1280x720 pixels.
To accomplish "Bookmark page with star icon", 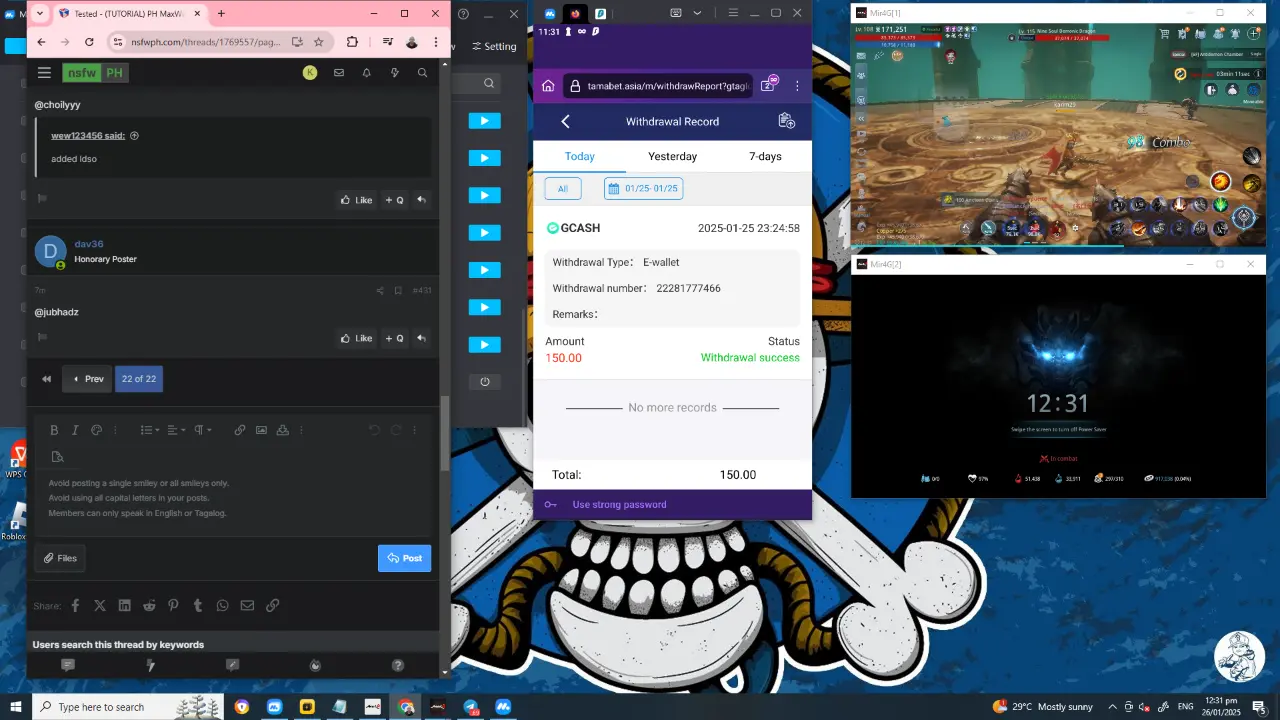I will [319, 42].
